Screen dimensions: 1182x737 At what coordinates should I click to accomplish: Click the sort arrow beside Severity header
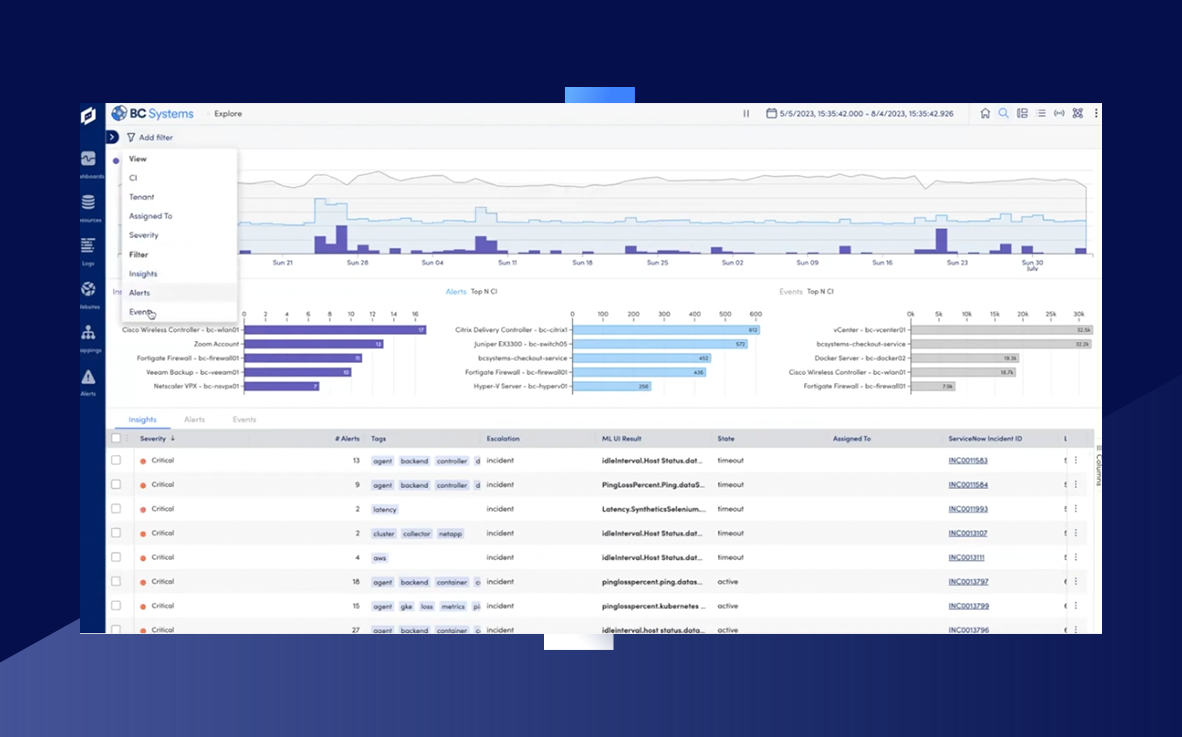(x=173, y=439)
